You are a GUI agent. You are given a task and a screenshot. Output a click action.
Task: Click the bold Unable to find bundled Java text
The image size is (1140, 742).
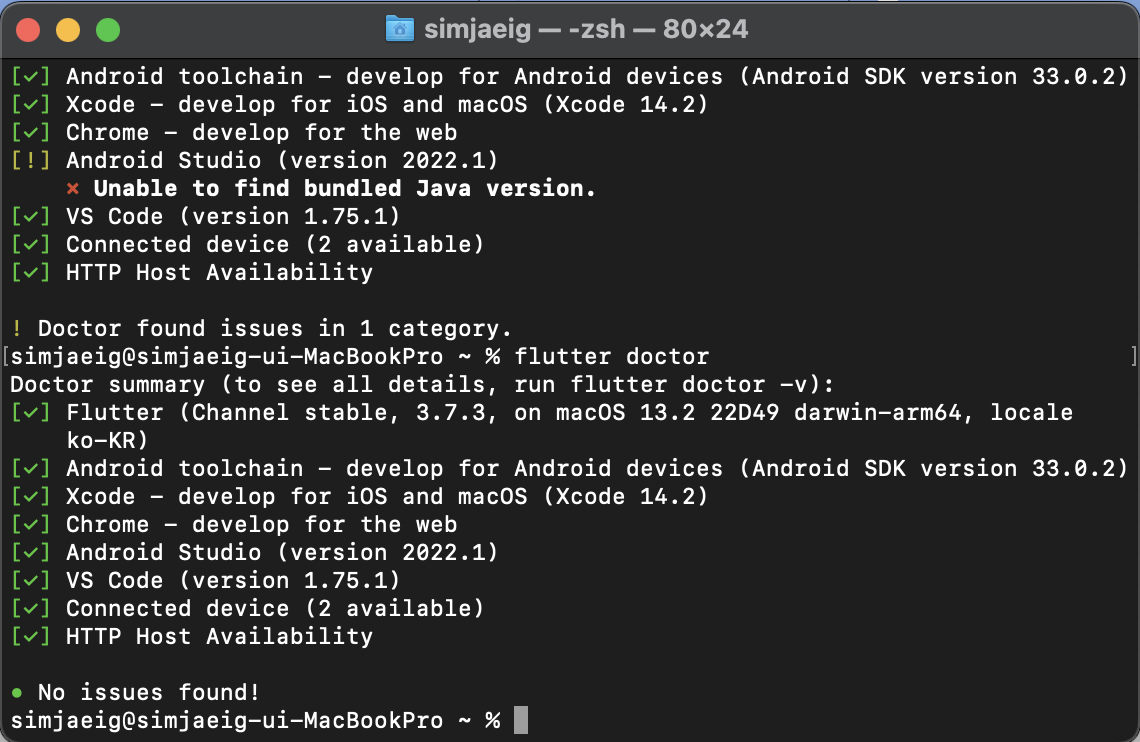(x=345, y=188)
